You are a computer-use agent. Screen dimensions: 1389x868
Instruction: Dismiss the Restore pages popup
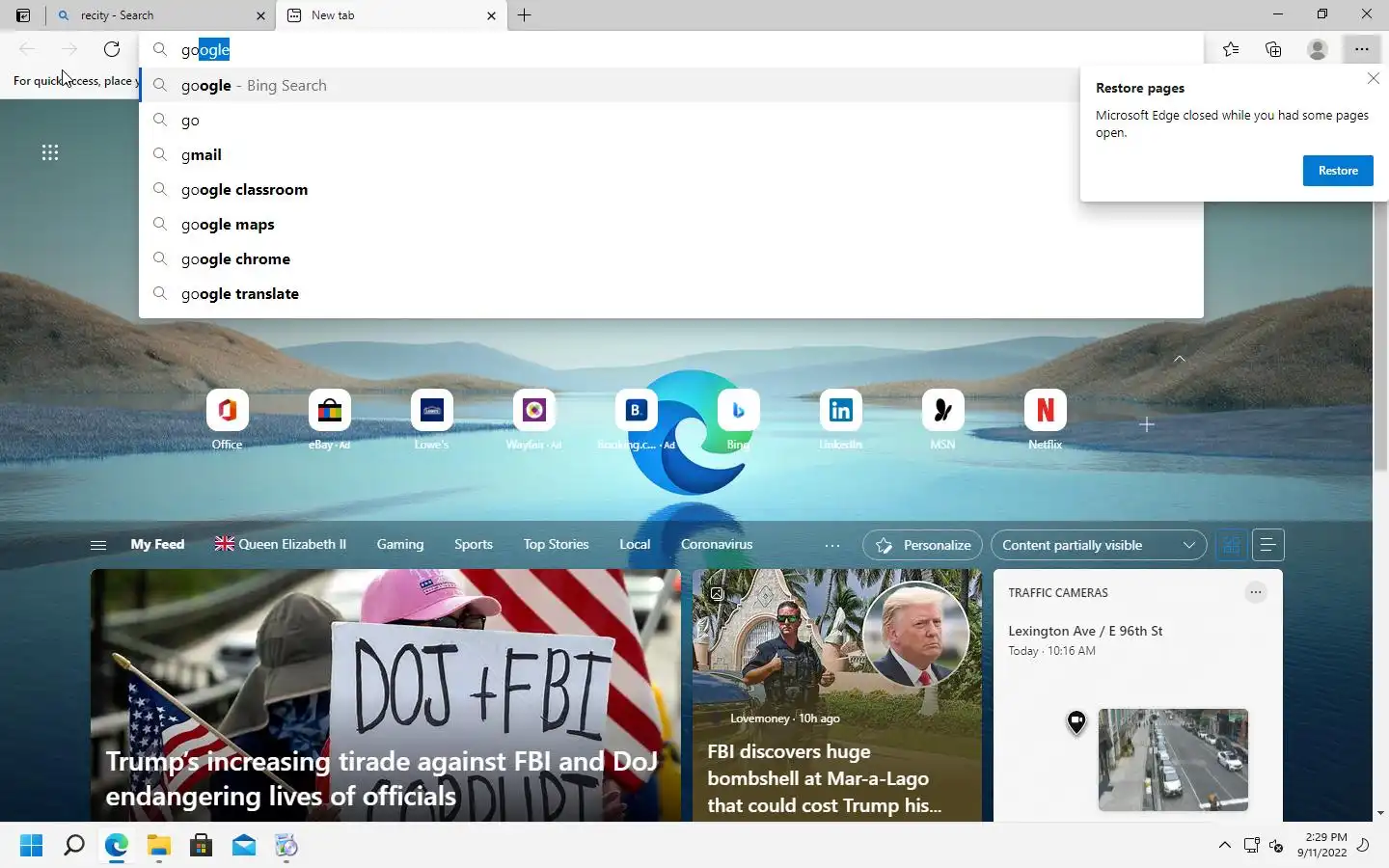1374,79
